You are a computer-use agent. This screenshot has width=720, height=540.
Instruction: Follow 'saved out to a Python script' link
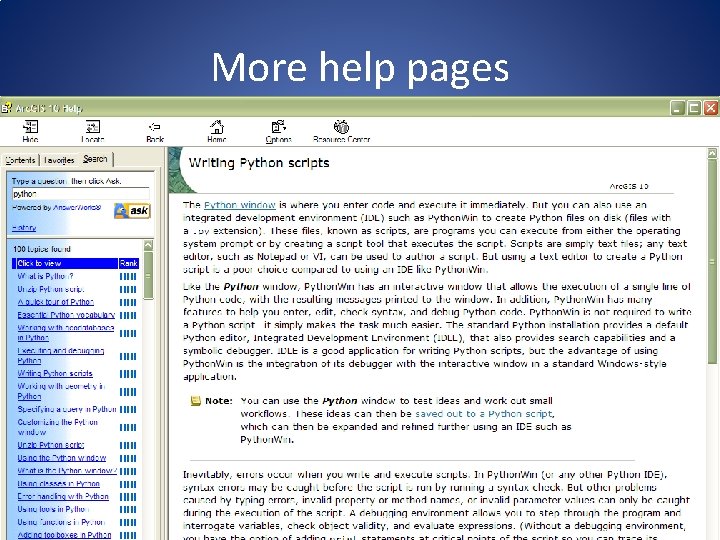click(484, 414)
